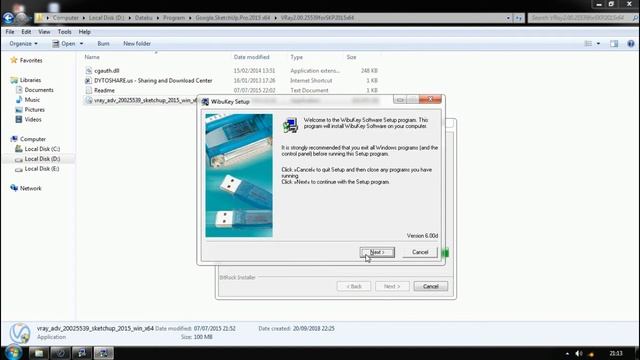This screenshot has width=640, height=360.
Task: Select Computer in navigation pane
Action: pyautogui.click(x=33, y=139)
